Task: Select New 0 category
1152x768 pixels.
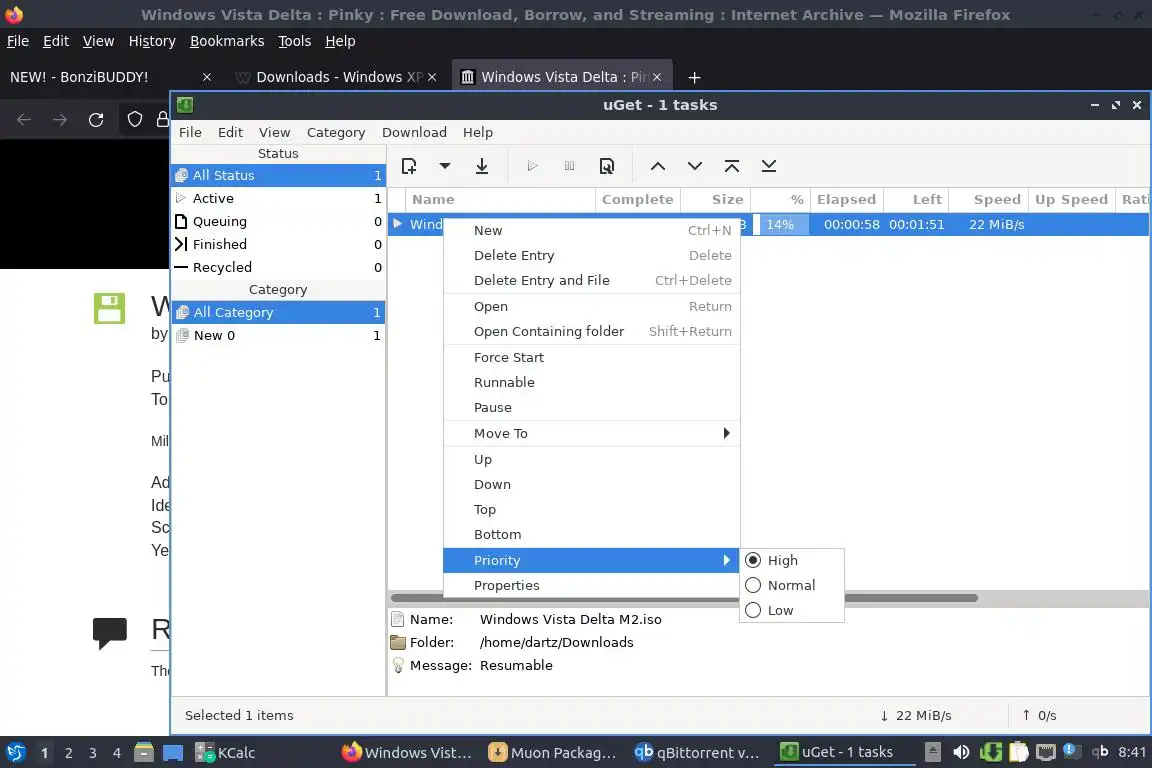Action: tap(278, 335)
